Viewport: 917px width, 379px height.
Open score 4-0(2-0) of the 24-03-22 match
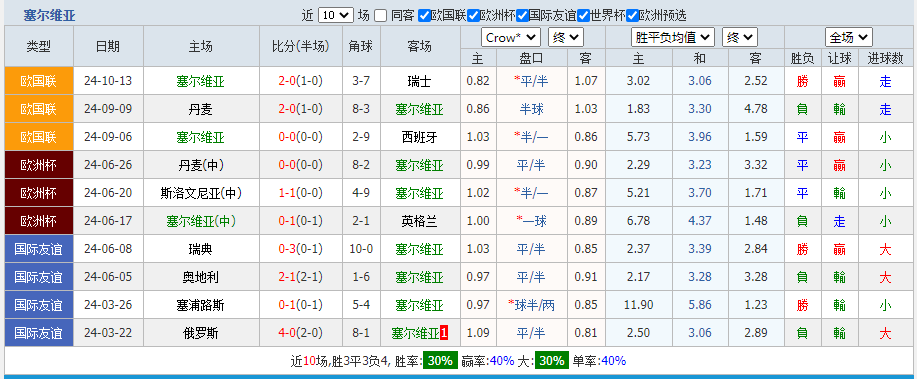pyautogui.click(x=301, y=333)
